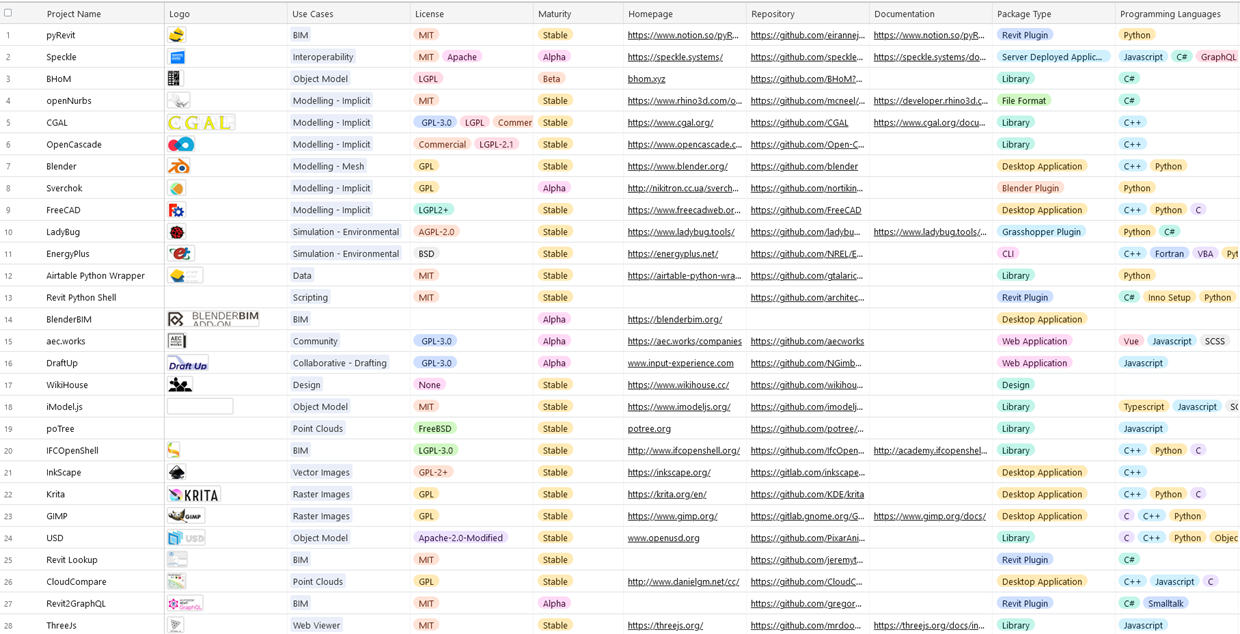
Task: Open the USD logo thumbnail
Action: (x=186, y=538)
